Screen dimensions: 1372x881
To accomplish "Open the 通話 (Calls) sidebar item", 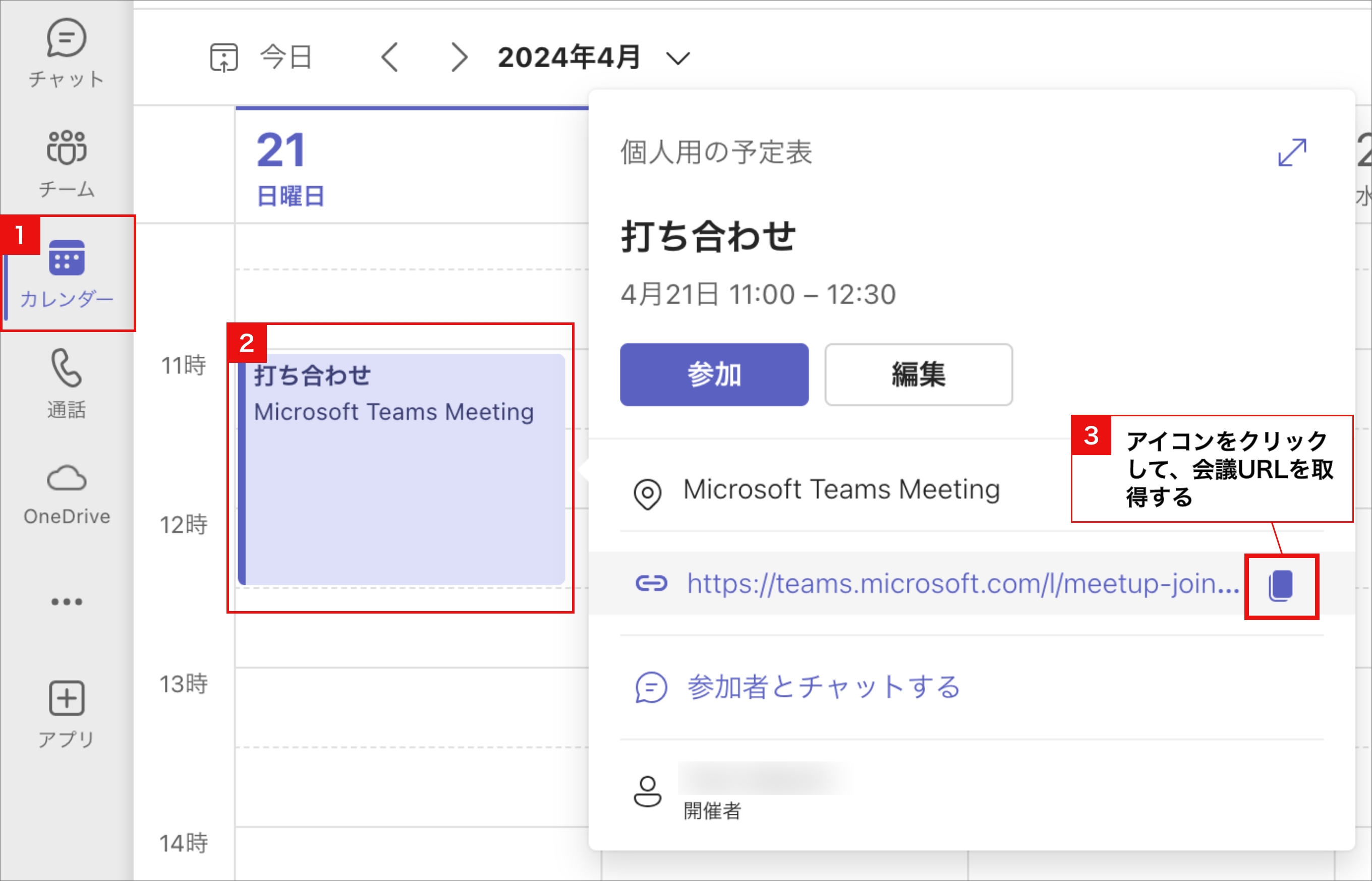I will pyautogui.click(x=67, y=384).
